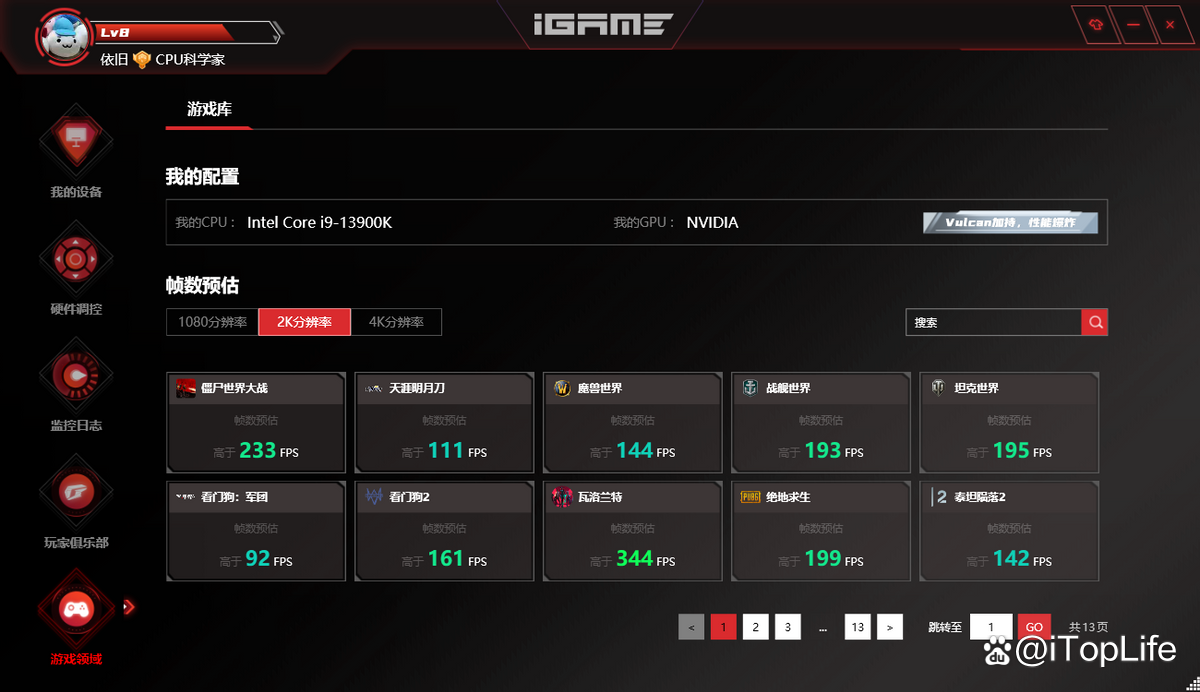The width and height of the screenshot is (1200, 692).
Task: Select the 游戏领域 gamepad icon
Action: (x=76, y=609)
